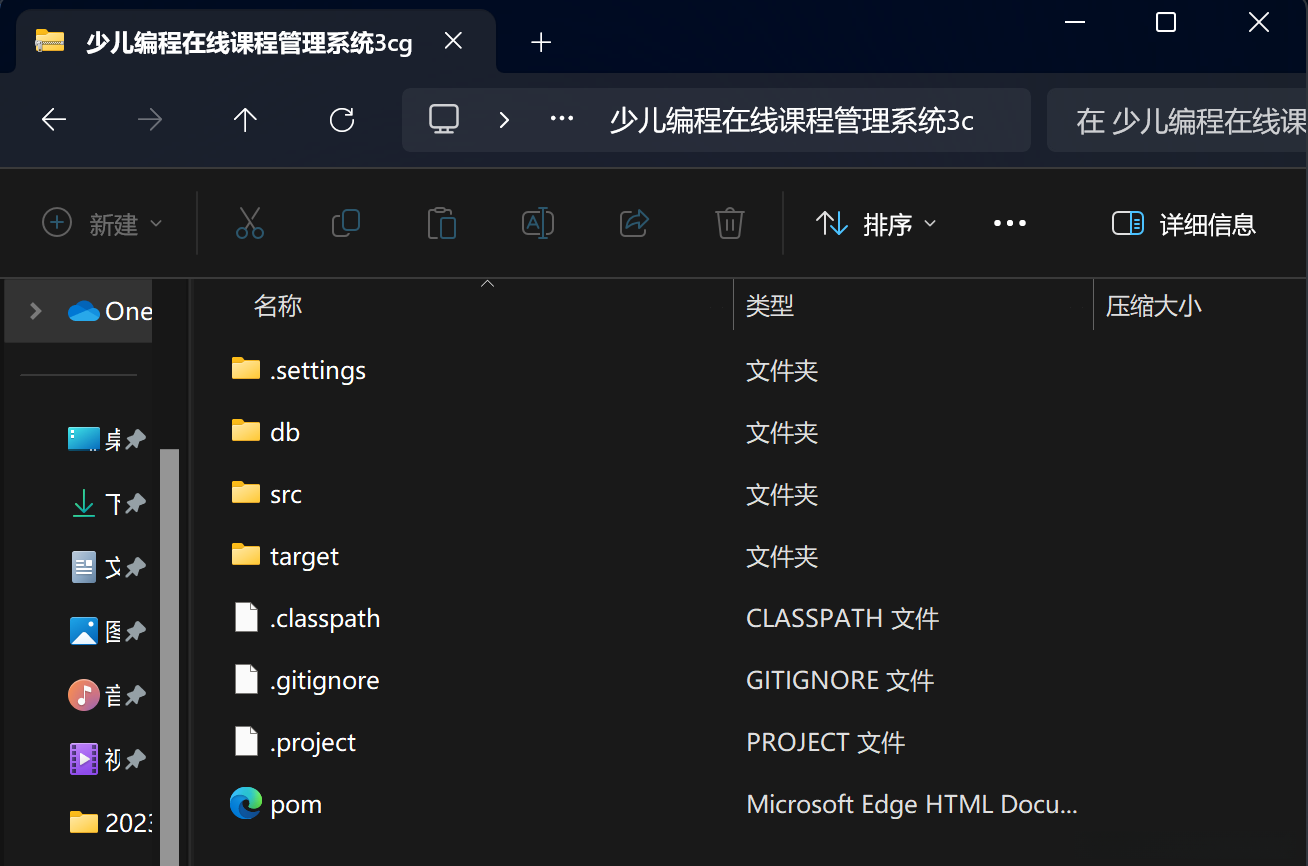Focus the search box beside address bar
Screen dimensions: 1308x866
pos(1177,120)
